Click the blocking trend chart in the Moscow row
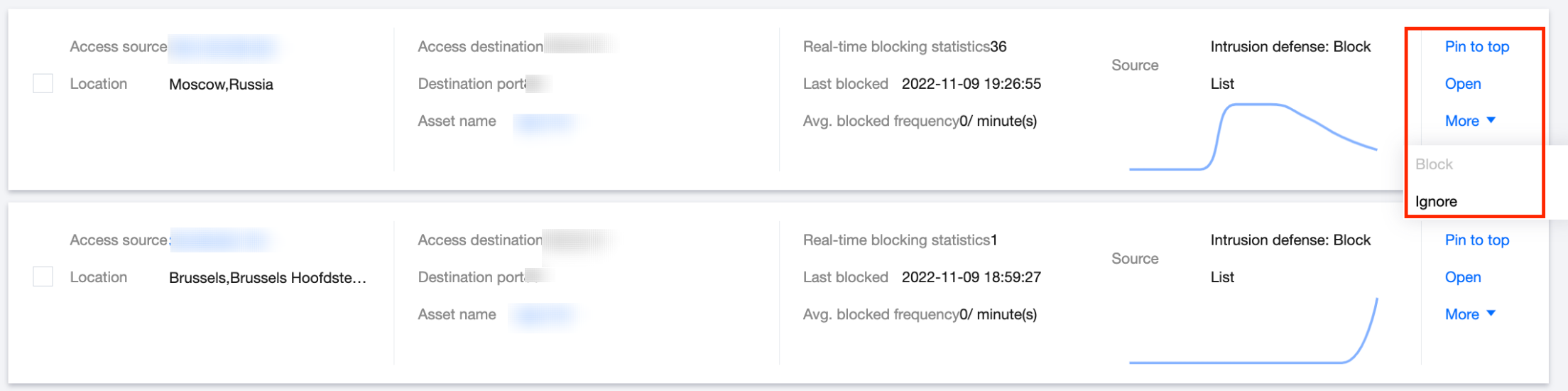The height and width of the screenshot is (391, 1568). [x=1253, y=136]
